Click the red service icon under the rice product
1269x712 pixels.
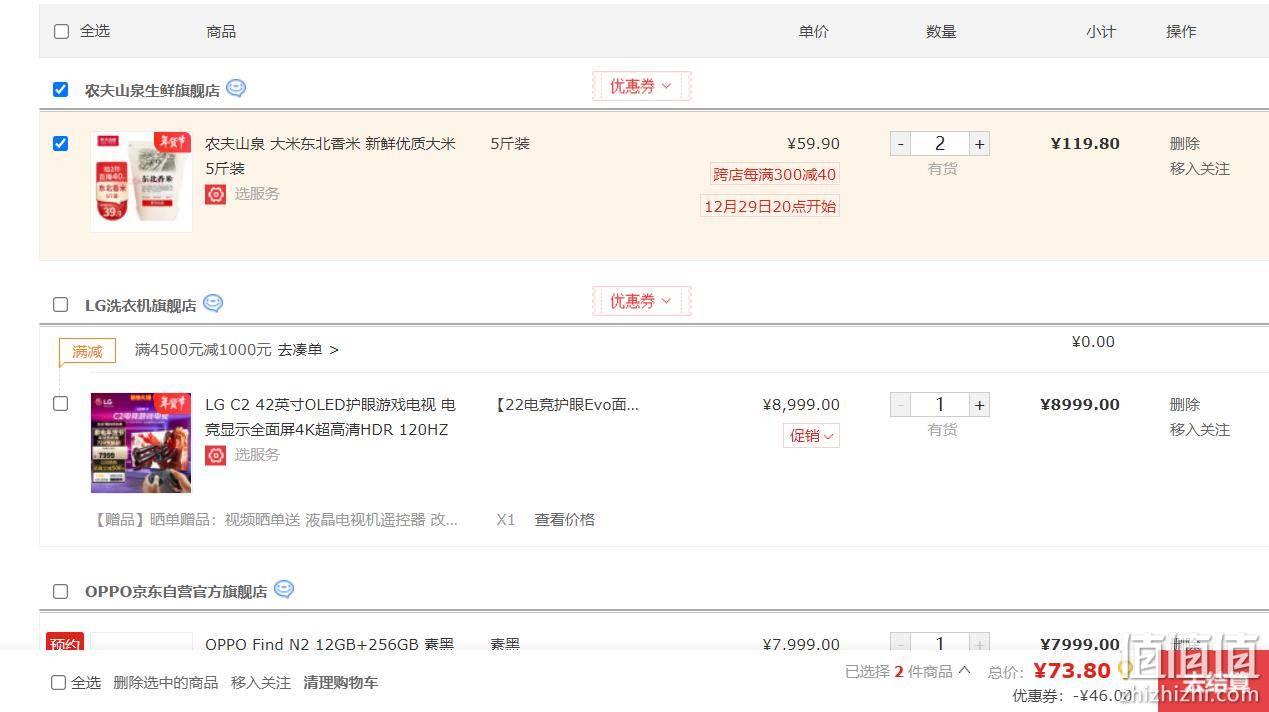[215, 194]
